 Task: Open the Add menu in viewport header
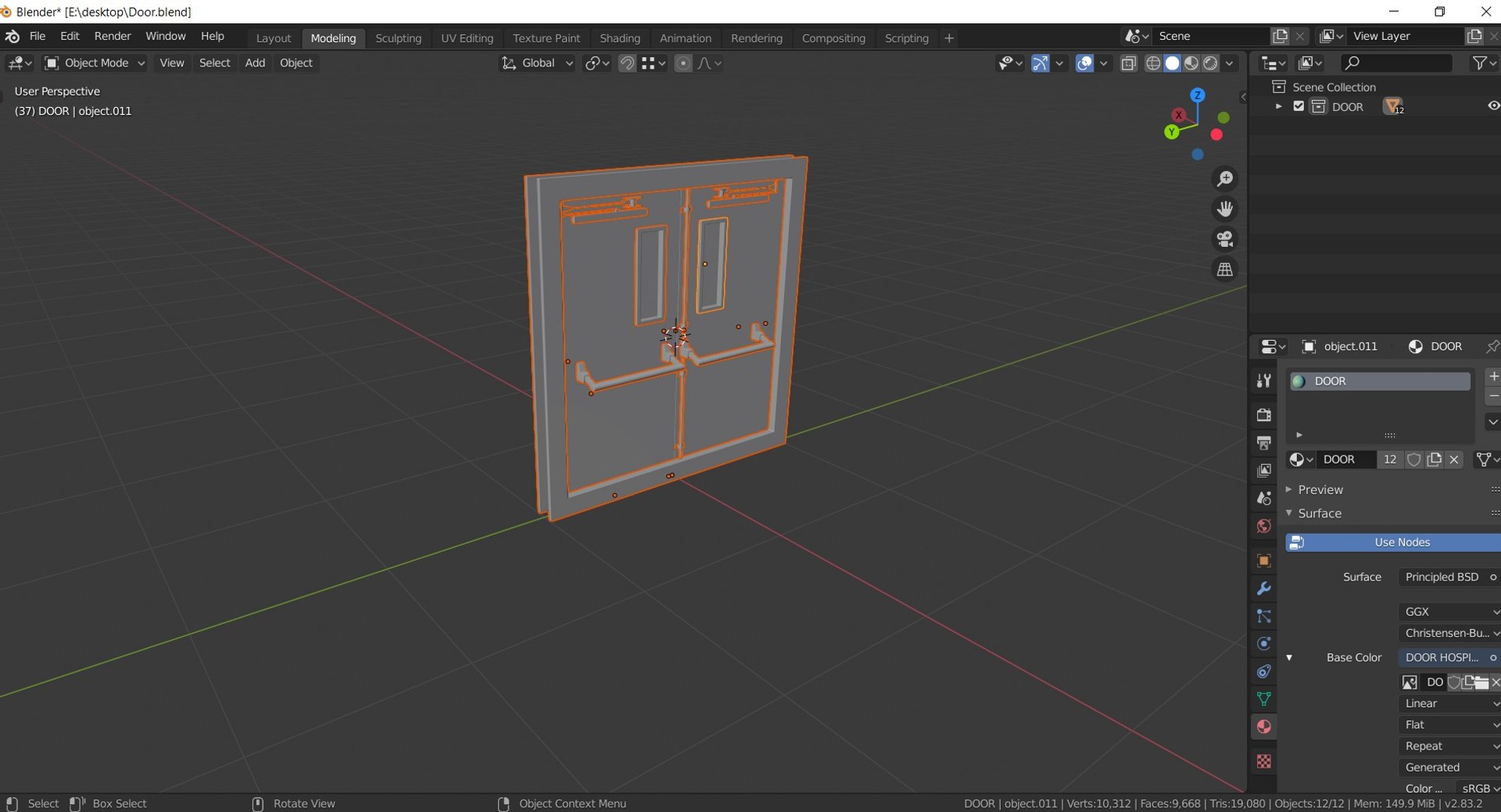(x=255, y=63)
